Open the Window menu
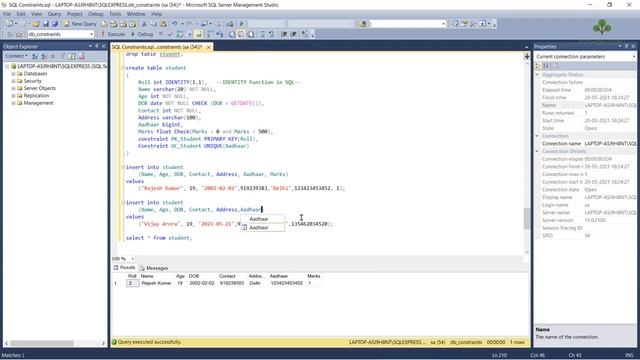This screenshot has height=360, width=640. click(136, 14)
